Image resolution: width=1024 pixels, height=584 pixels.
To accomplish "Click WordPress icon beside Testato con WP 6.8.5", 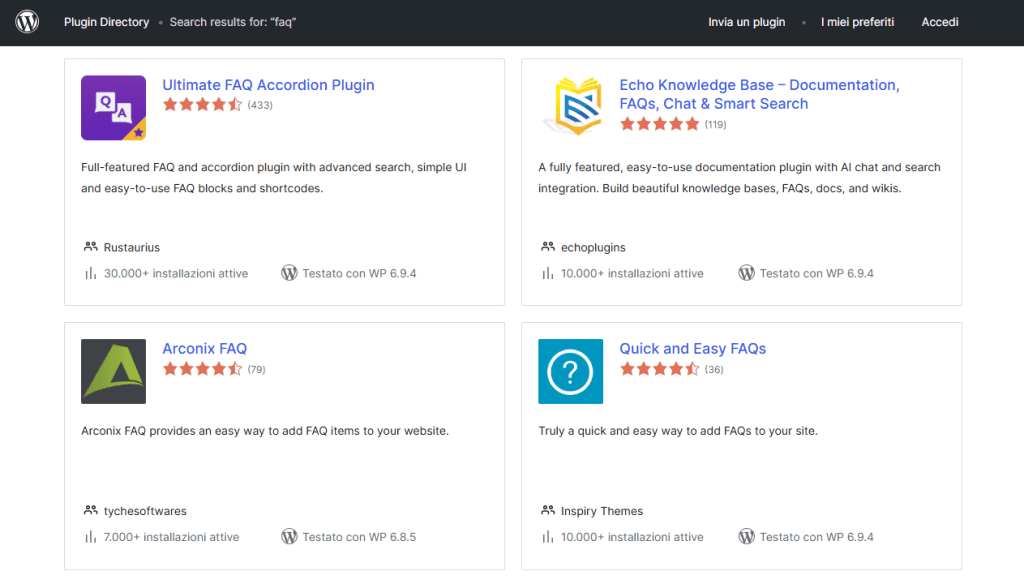I will [x=289, y=537].
